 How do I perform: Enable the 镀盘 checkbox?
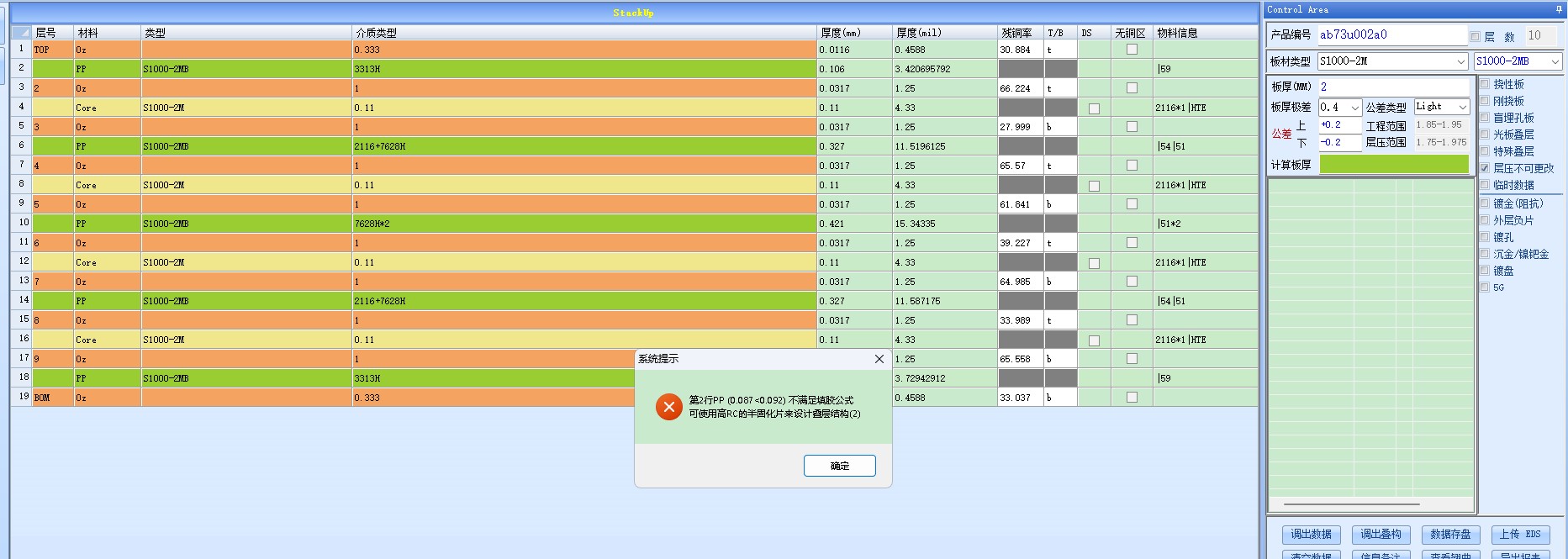click(x=1485, y=271)
